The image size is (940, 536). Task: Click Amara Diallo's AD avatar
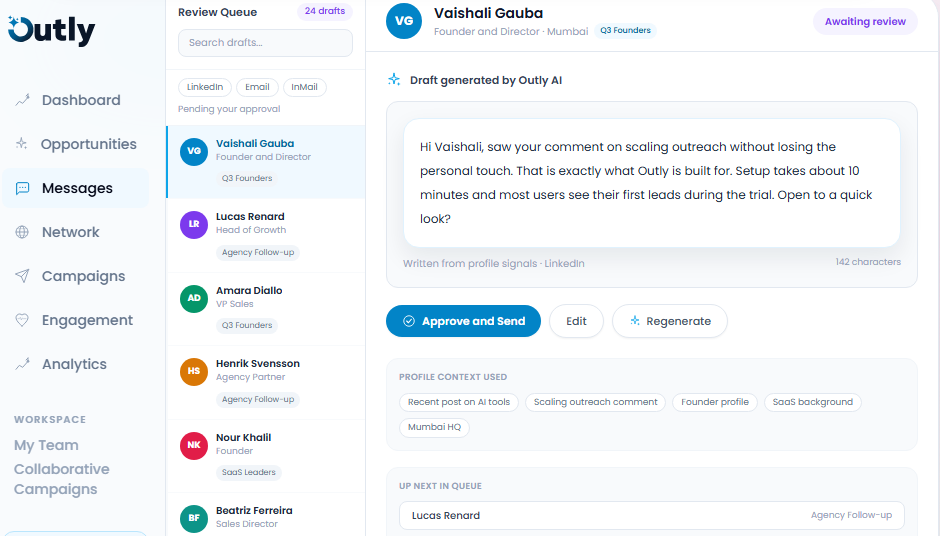tap(194, 298)
